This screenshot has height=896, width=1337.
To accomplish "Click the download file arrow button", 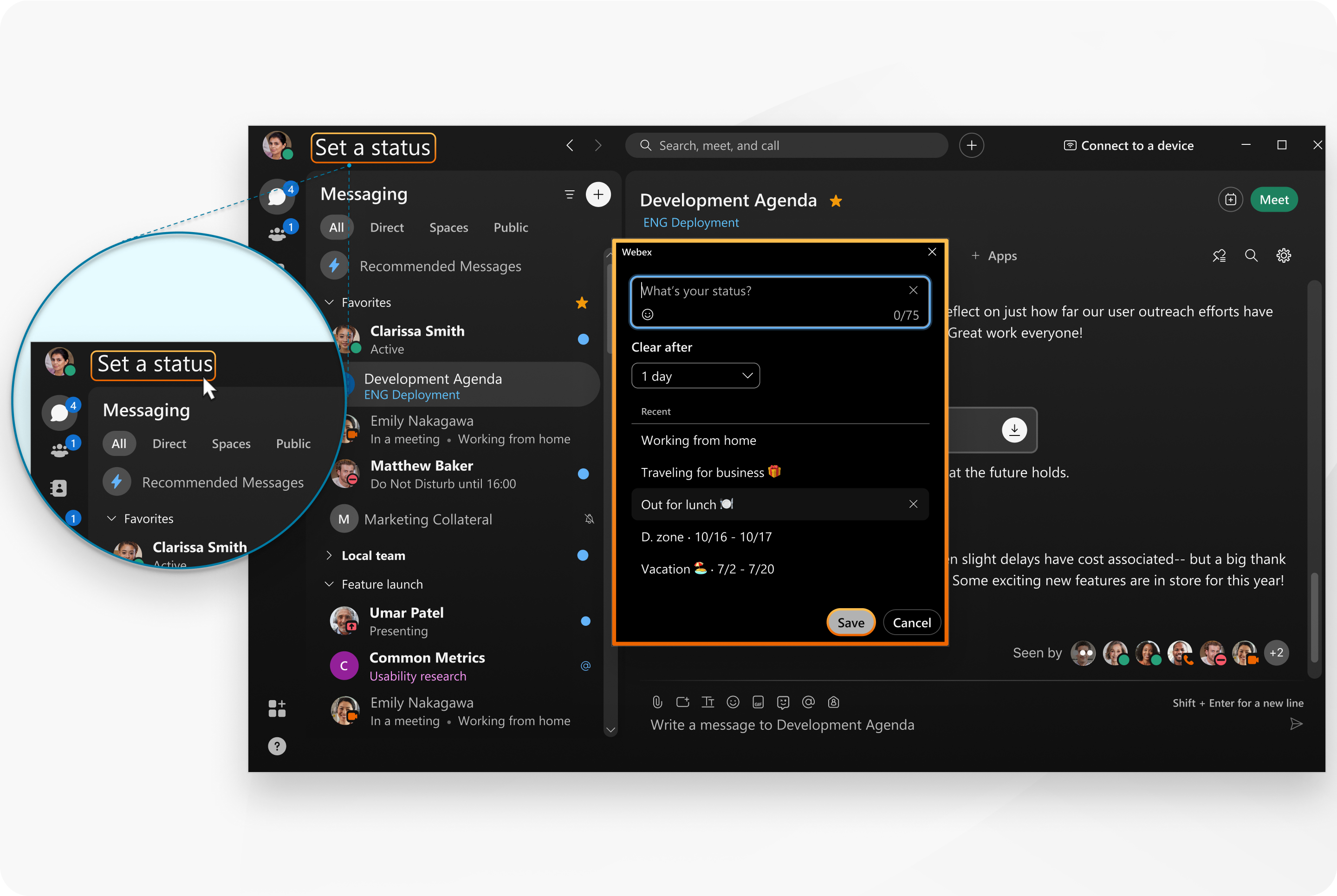I will pos(1014,430).
